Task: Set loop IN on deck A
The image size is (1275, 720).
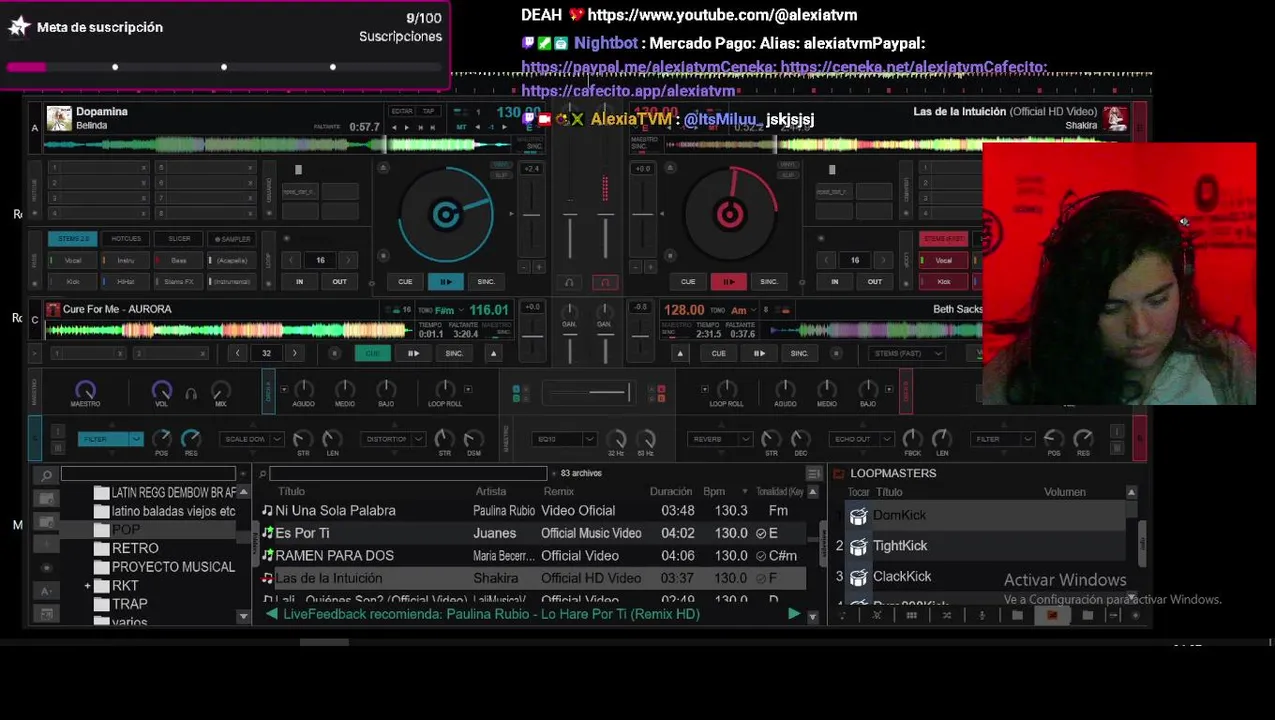Action: click(299, 282)
